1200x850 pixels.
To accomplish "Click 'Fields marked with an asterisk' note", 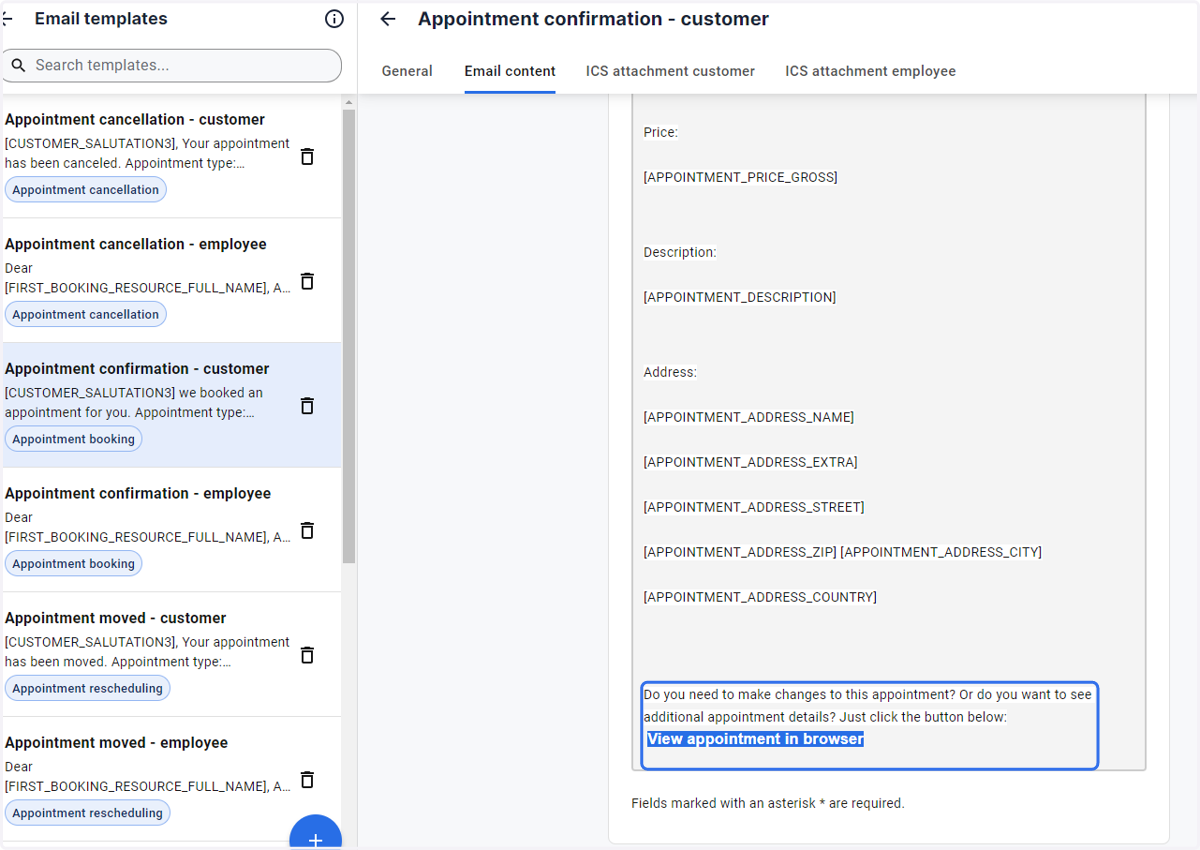I will 768,803.
